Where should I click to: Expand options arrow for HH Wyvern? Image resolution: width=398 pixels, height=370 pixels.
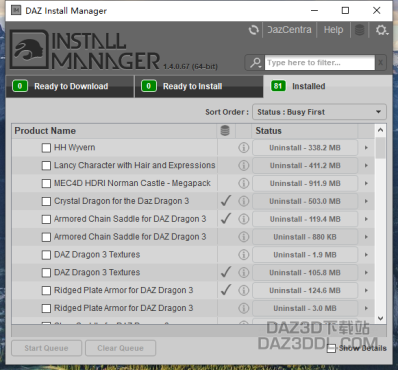pyautogui.click(x=366, y=148)
